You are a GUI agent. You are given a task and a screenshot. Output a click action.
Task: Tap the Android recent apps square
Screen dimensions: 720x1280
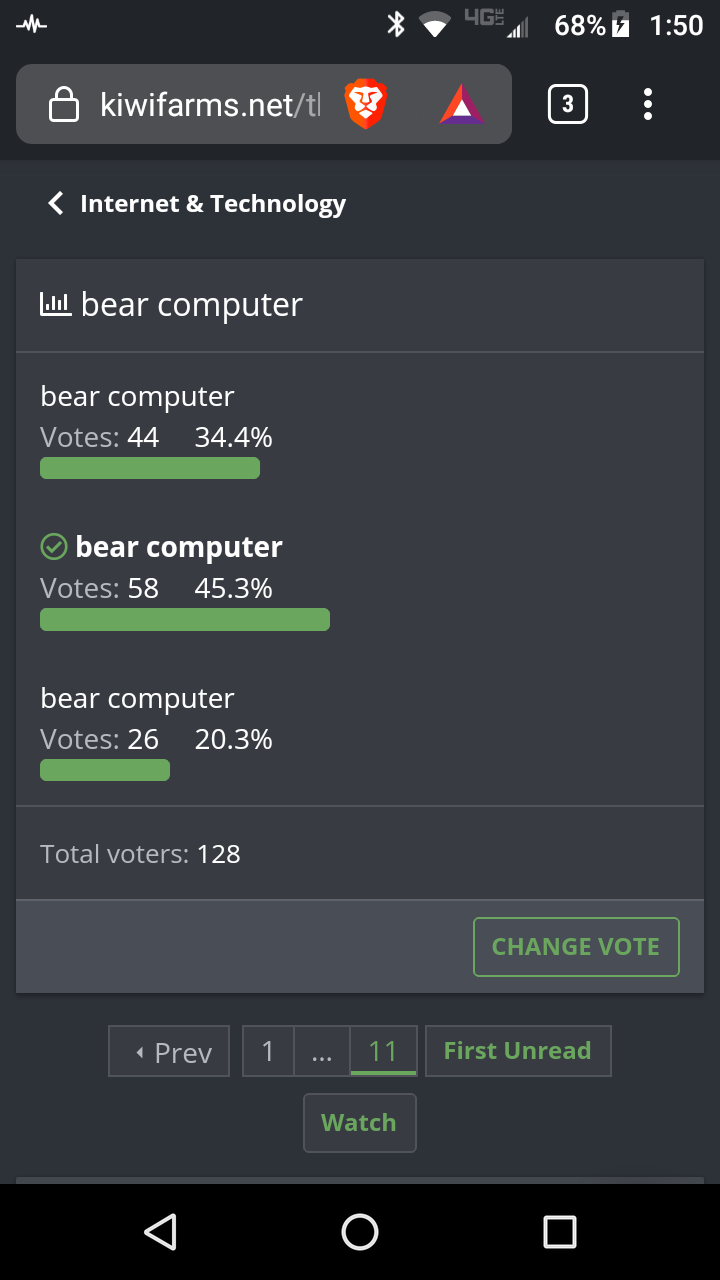560,1232
